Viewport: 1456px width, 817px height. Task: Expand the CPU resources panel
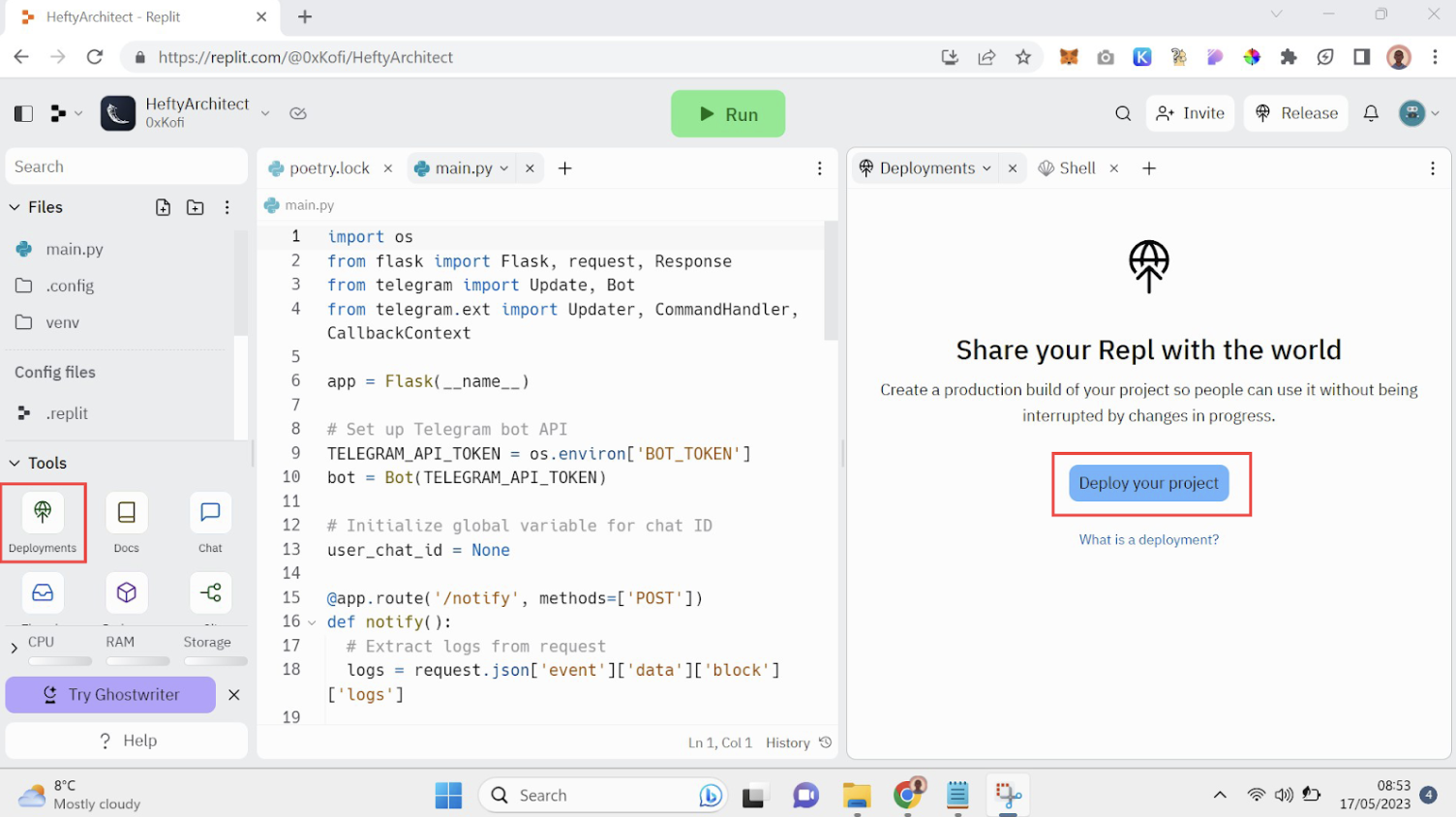14,648
